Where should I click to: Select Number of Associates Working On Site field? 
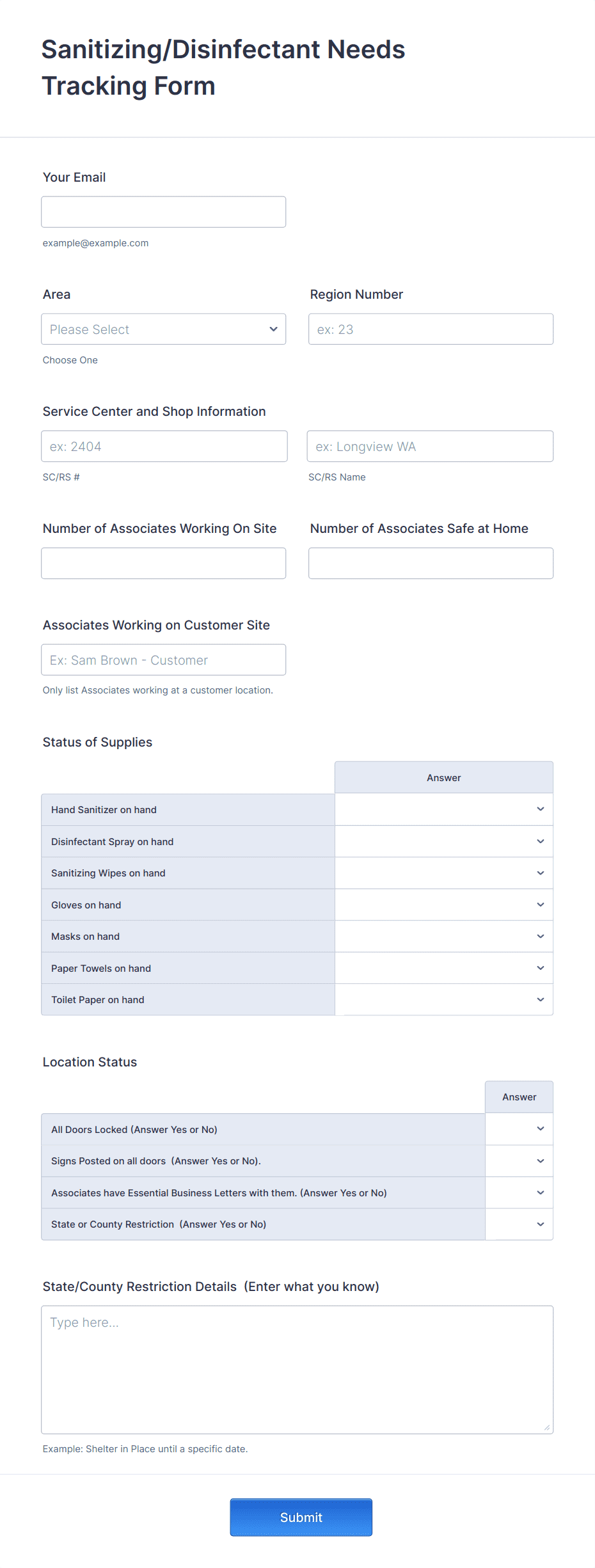163,563
